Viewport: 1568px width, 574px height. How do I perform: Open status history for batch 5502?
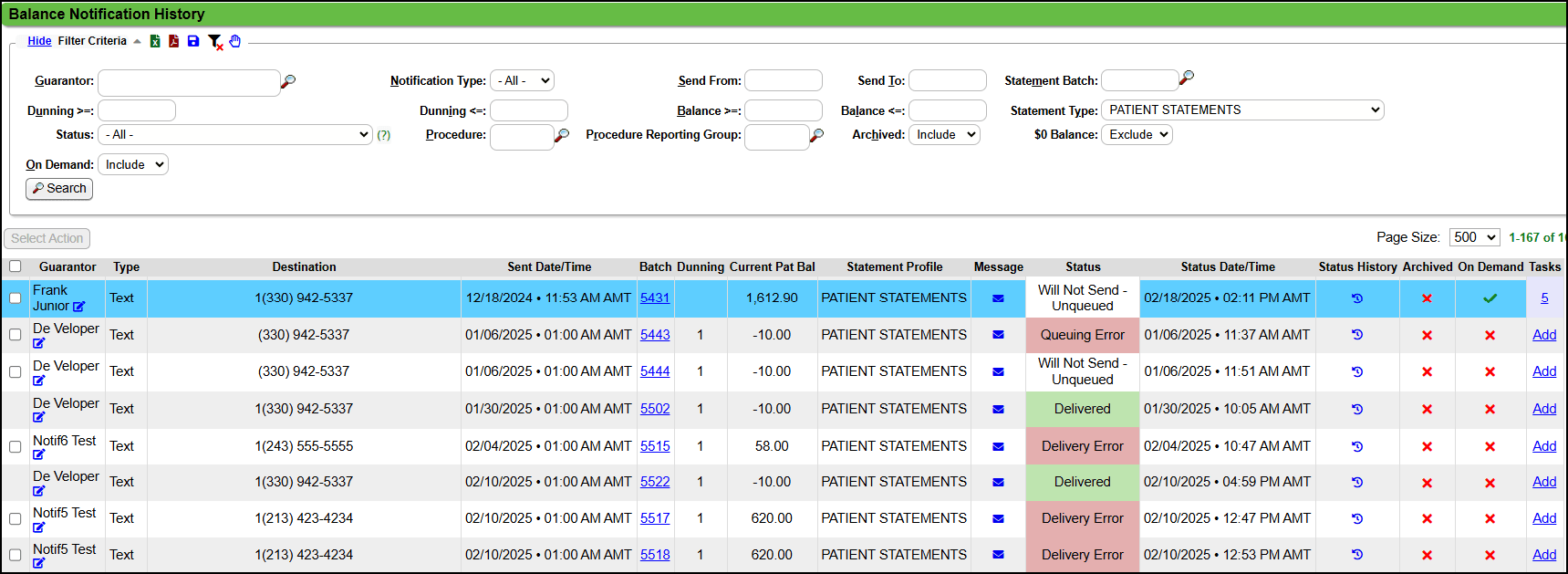[x=1357, y=409]
